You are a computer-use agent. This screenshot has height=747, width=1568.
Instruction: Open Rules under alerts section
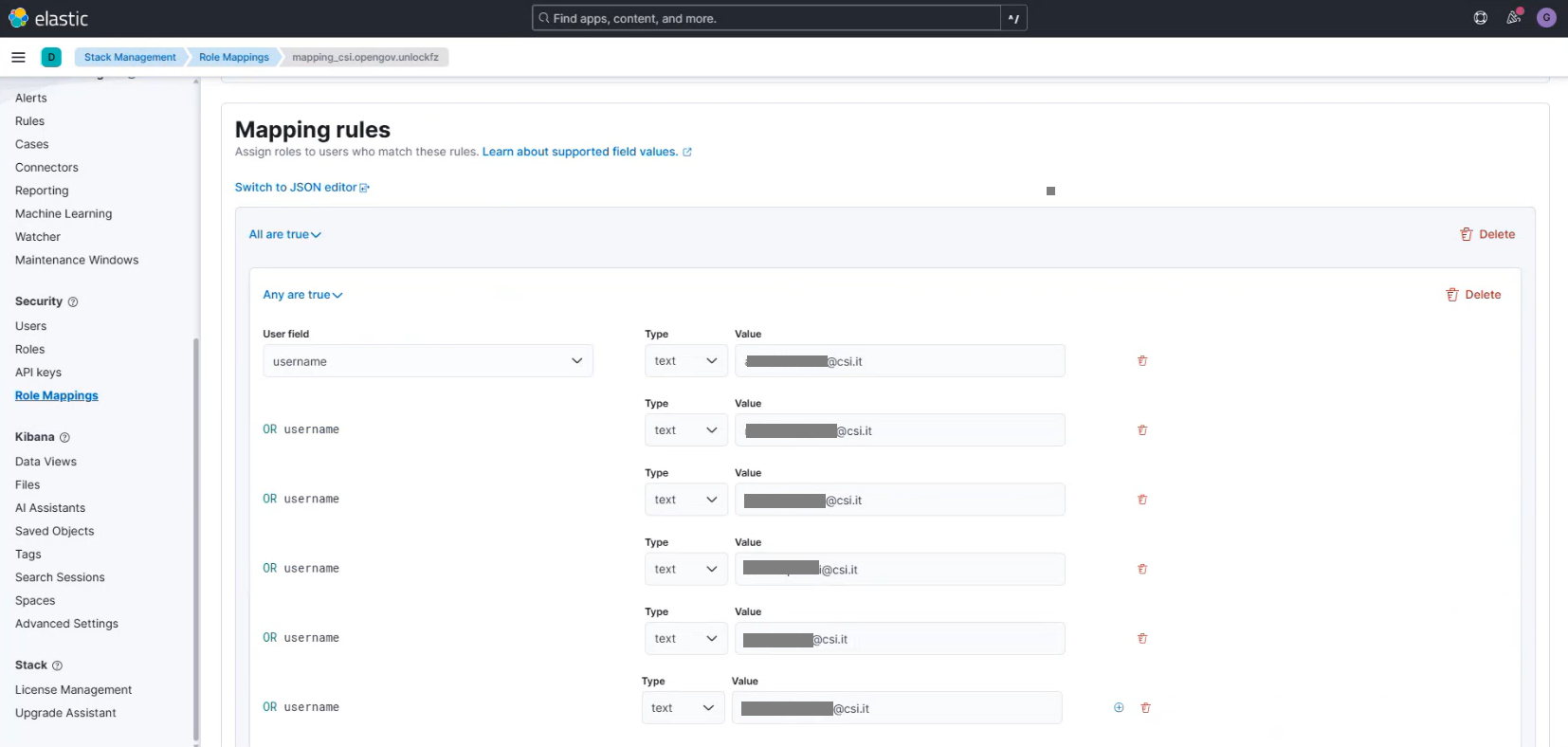(x=29, y=121)
